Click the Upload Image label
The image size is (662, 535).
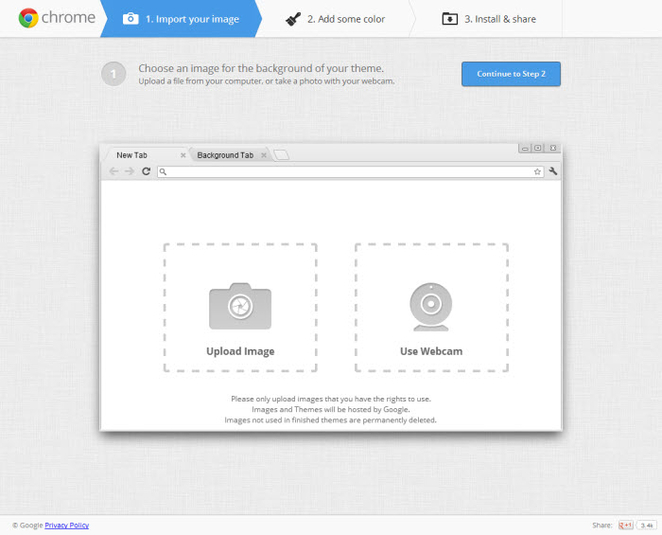(240, 351)
